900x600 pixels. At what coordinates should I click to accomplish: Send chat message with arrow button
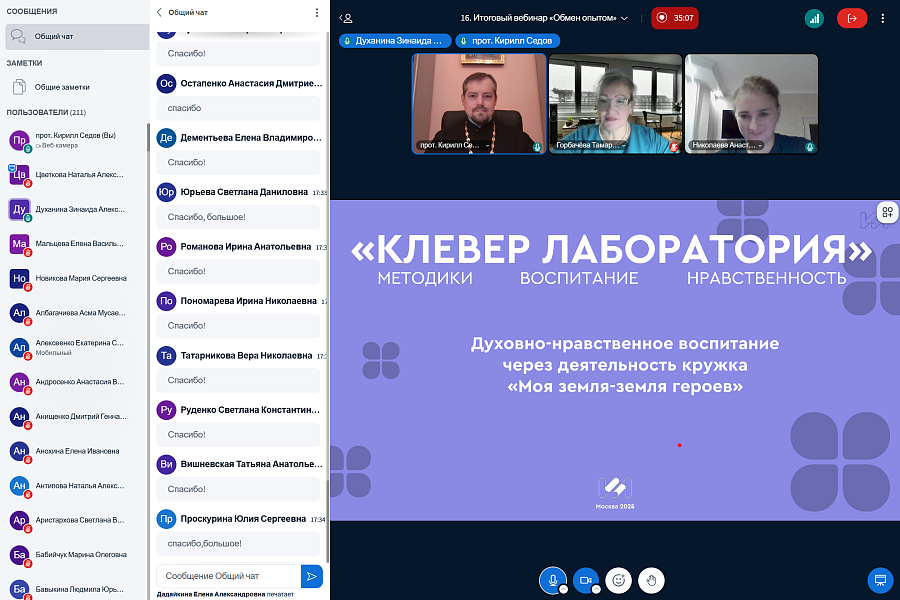(312, 576)
